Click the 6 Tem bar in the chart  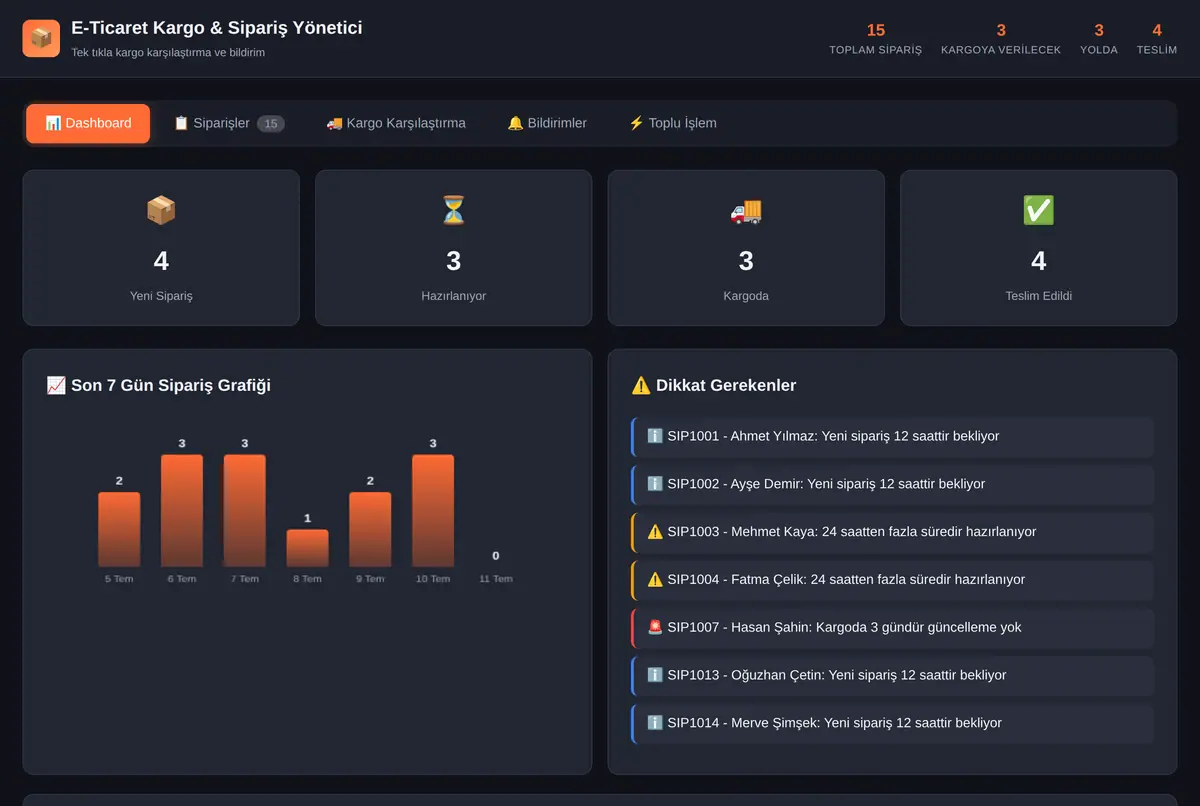[x=182, y=511]
